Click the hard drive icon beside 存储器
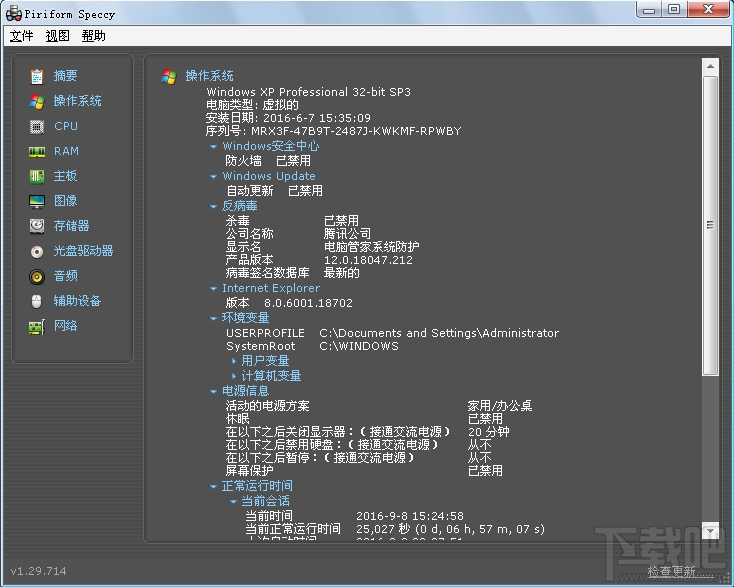 [x=37, y=226]
